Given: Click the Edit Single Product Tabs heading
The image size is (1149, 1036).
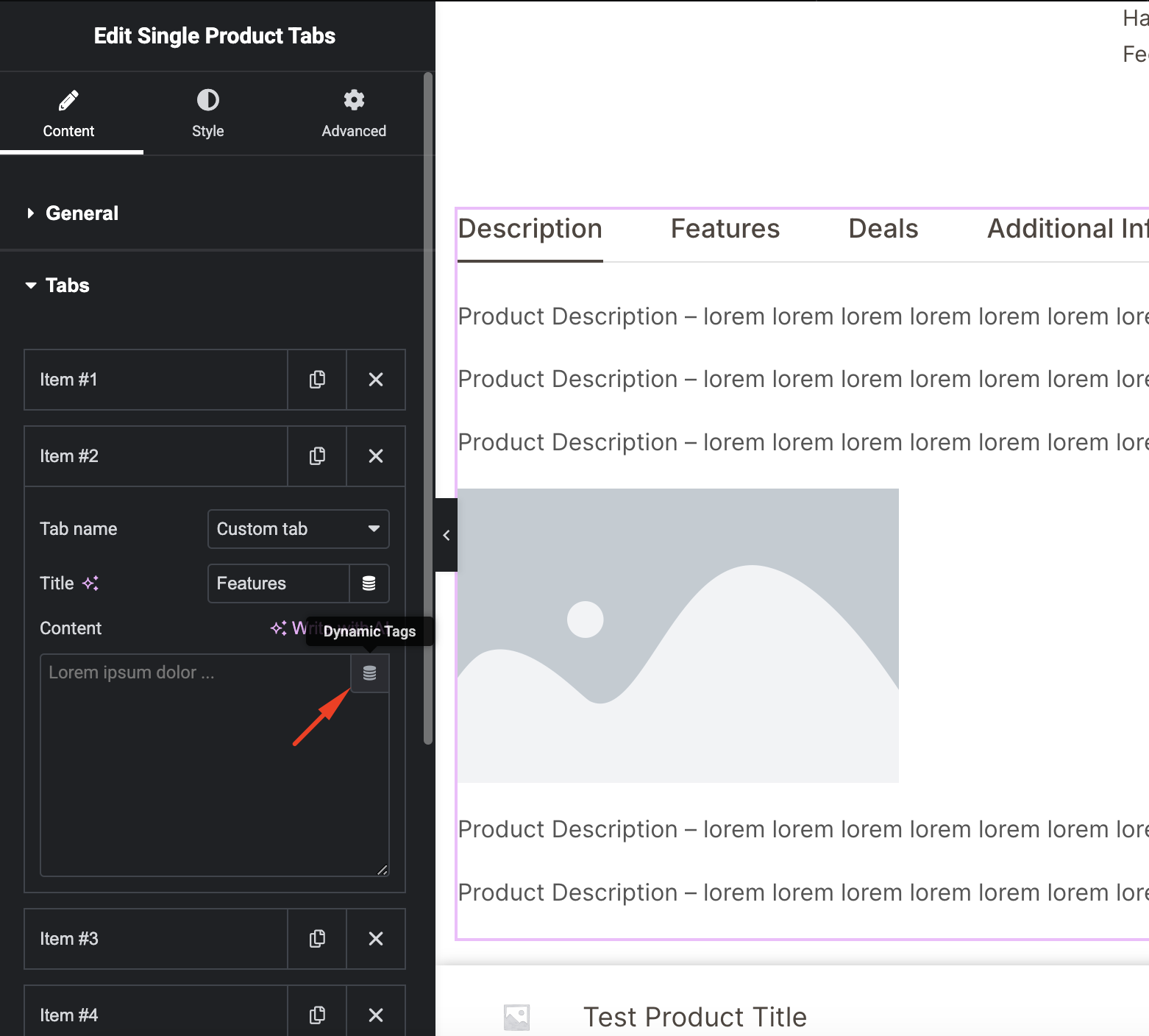Looking at the screenshot, I should [x=215, y=36].
